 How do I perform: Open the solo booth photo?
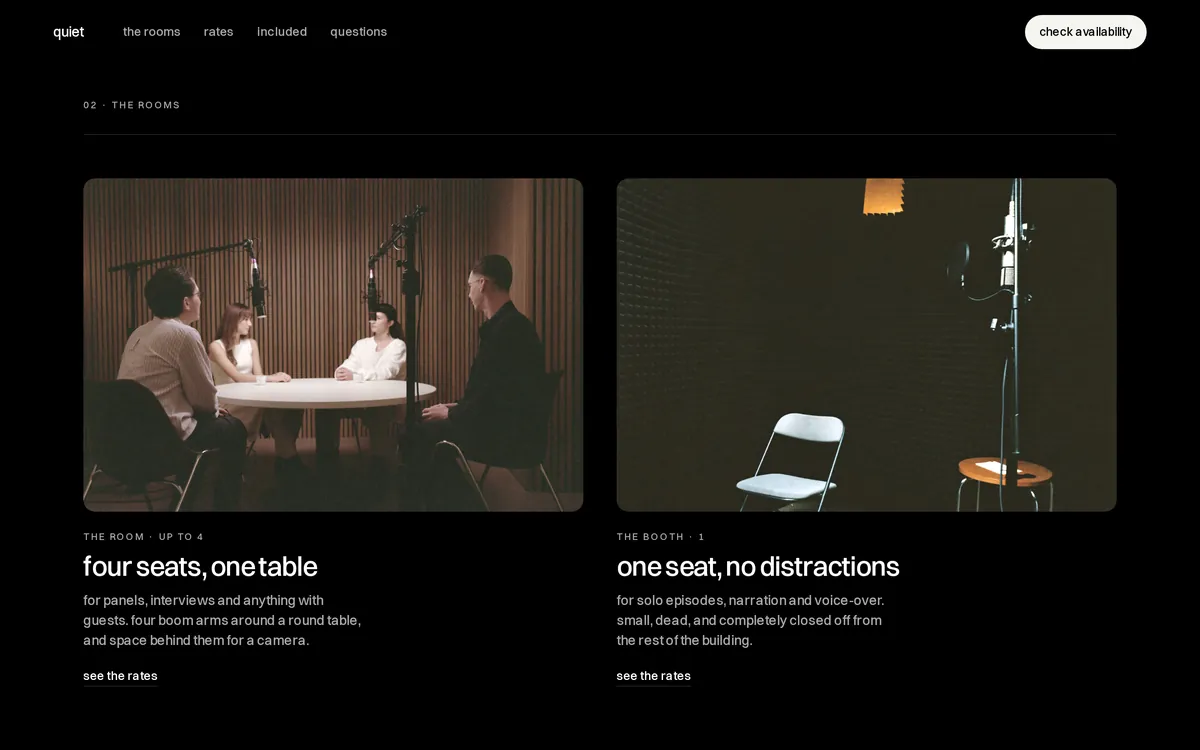pyautogui.click(x=866, y=345)
